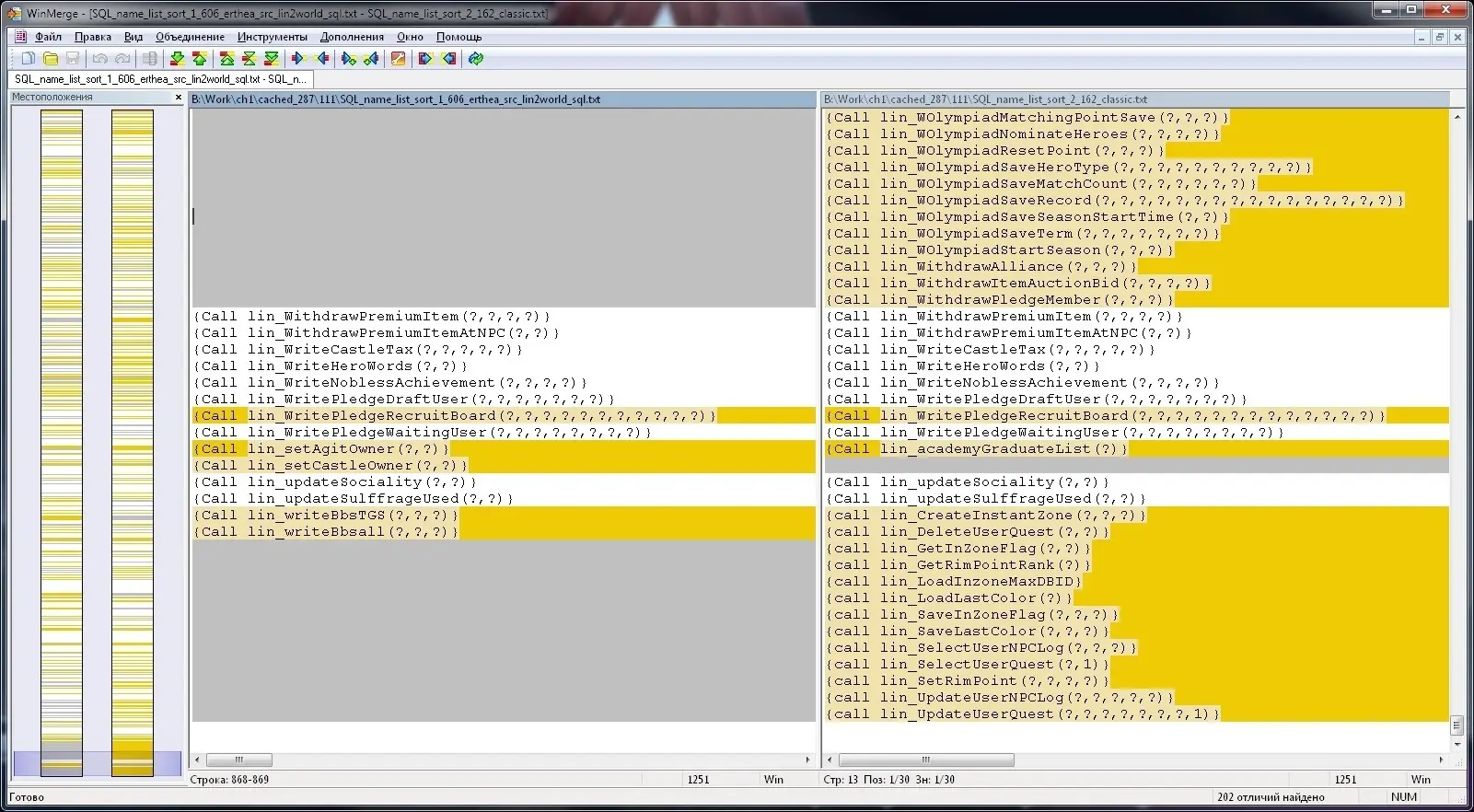Select left line lin_WithdrawPremiumItemAtNPC
1474x812 pixels.
(x=504, y=333)
